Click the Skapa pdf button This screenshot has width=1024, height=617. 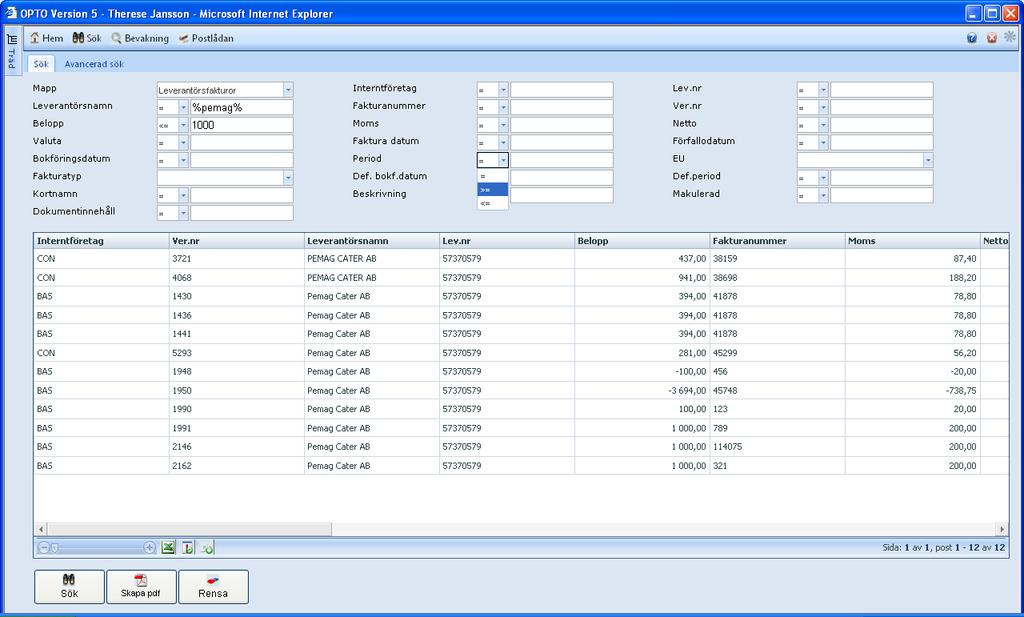click(x=141, y=586)
